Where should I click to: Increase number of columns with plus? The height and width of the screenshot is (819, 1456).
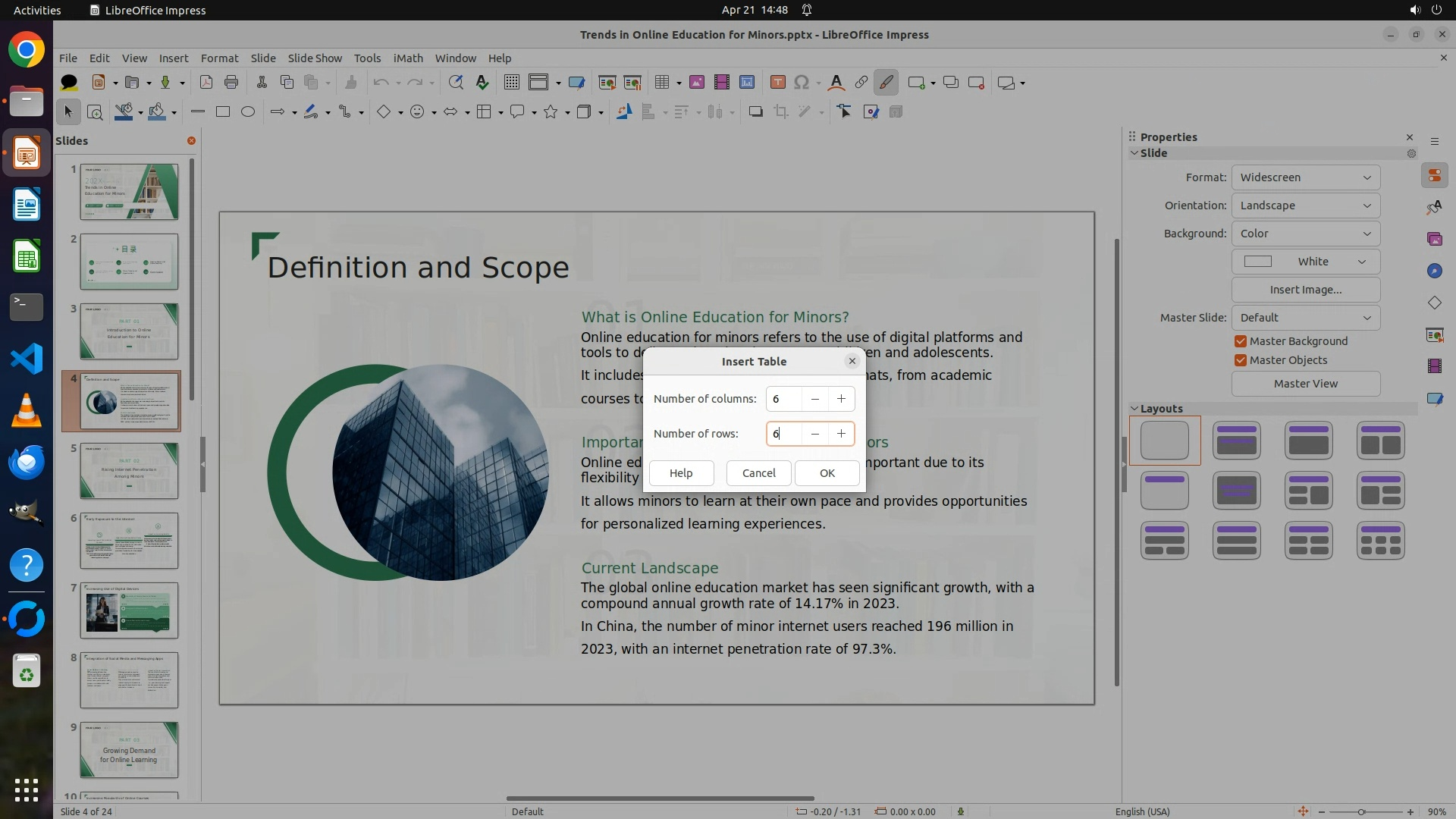click(x=841, y=399)
